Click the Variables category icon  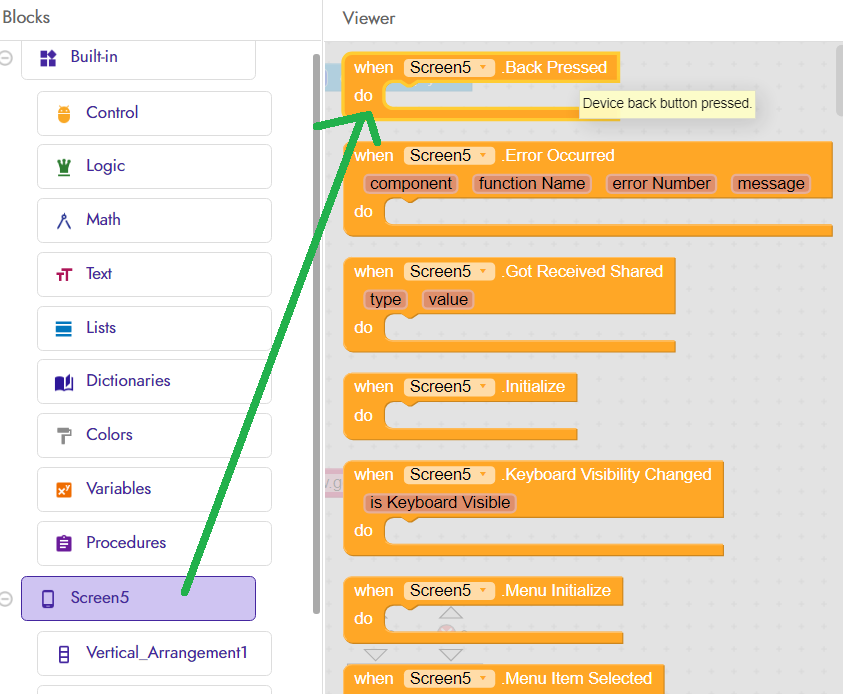64,490
